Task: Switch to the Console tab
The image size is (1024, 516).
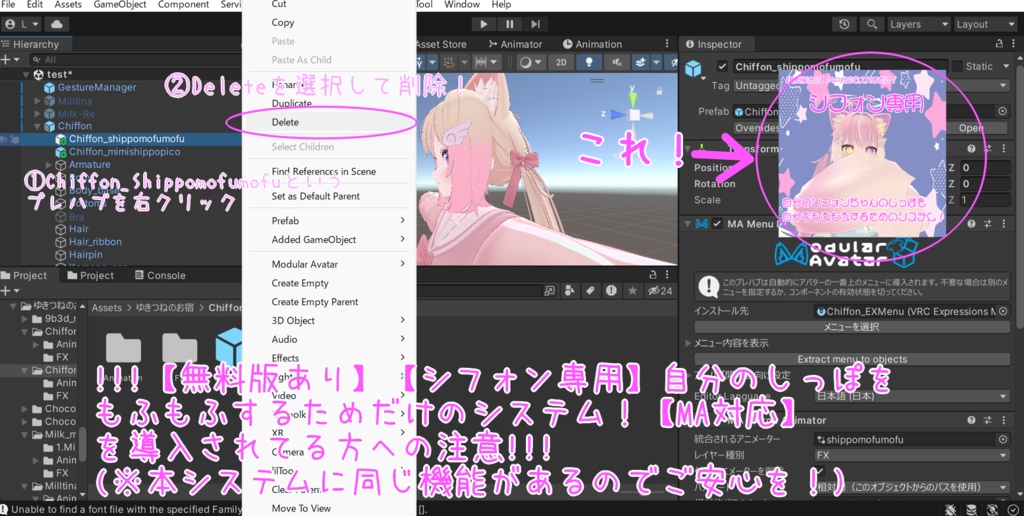Action: click(x=161, y=276)
